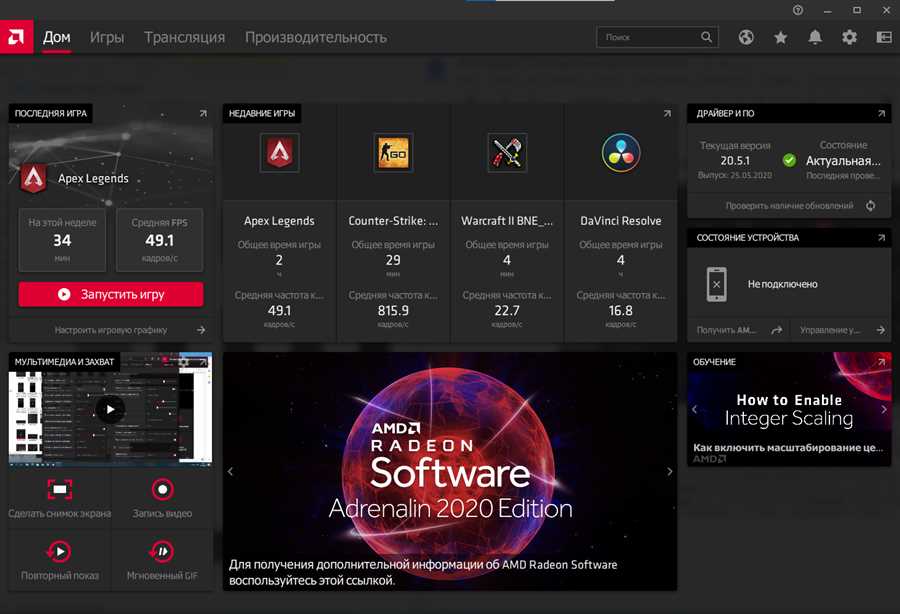Click the green up-to-date status checkmark
Viewport: 900px width, 614px height.
point(790,160)
